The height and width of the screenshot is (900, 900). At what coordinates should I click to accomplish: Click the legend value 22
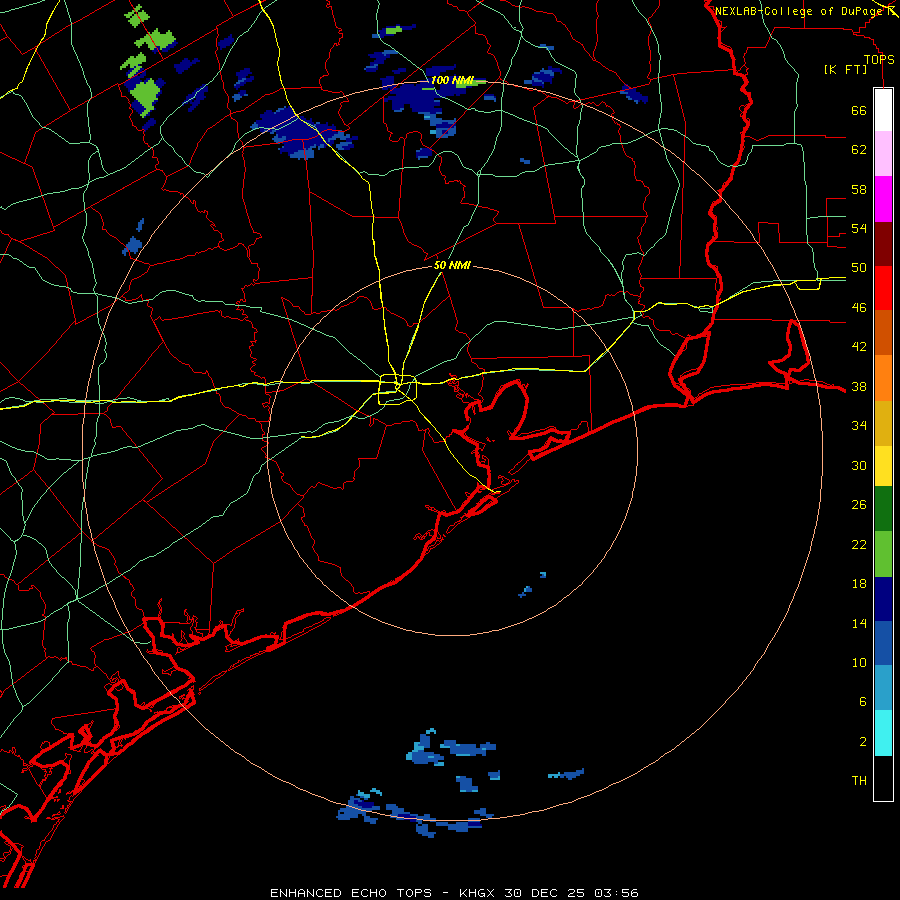(x=859, y=544)
